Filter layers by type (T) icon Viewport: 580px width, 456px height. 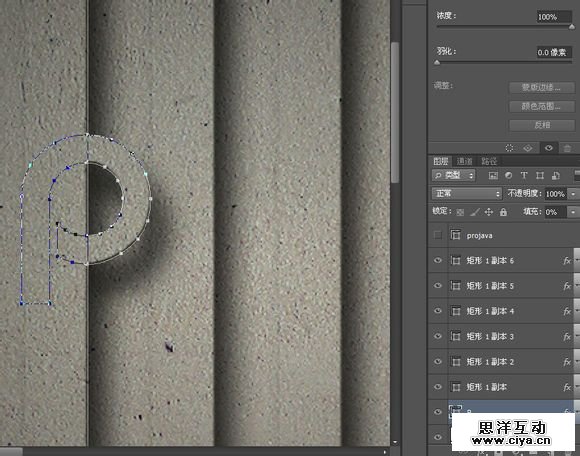(x=524, y=176)
